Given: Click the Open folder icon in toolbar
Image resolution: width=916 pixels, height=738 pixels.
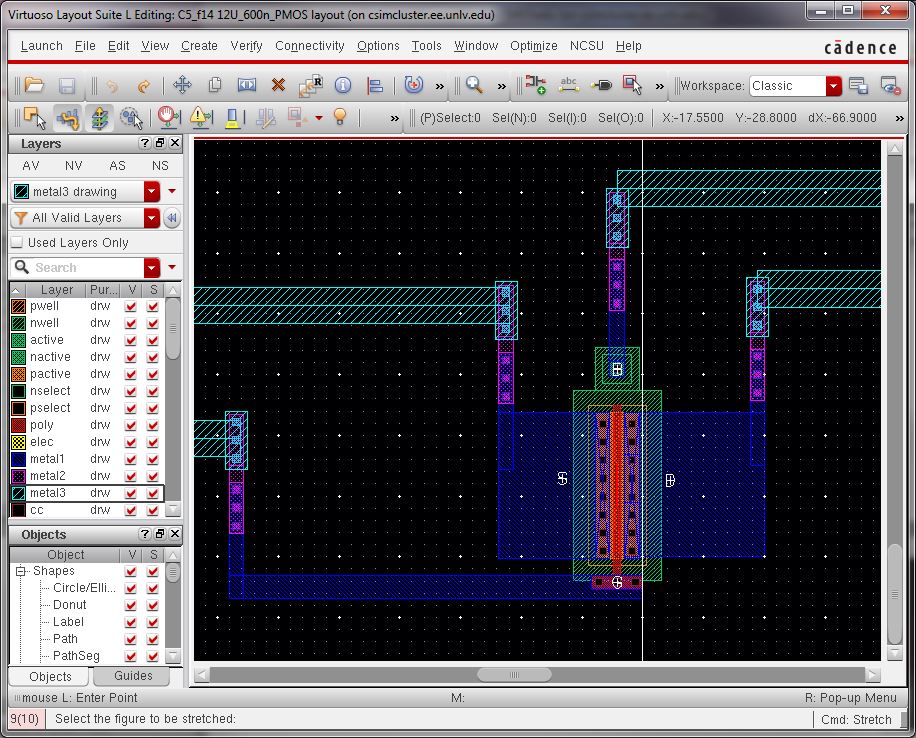Looking at the screenshot, I should click(x=34, y=86).
